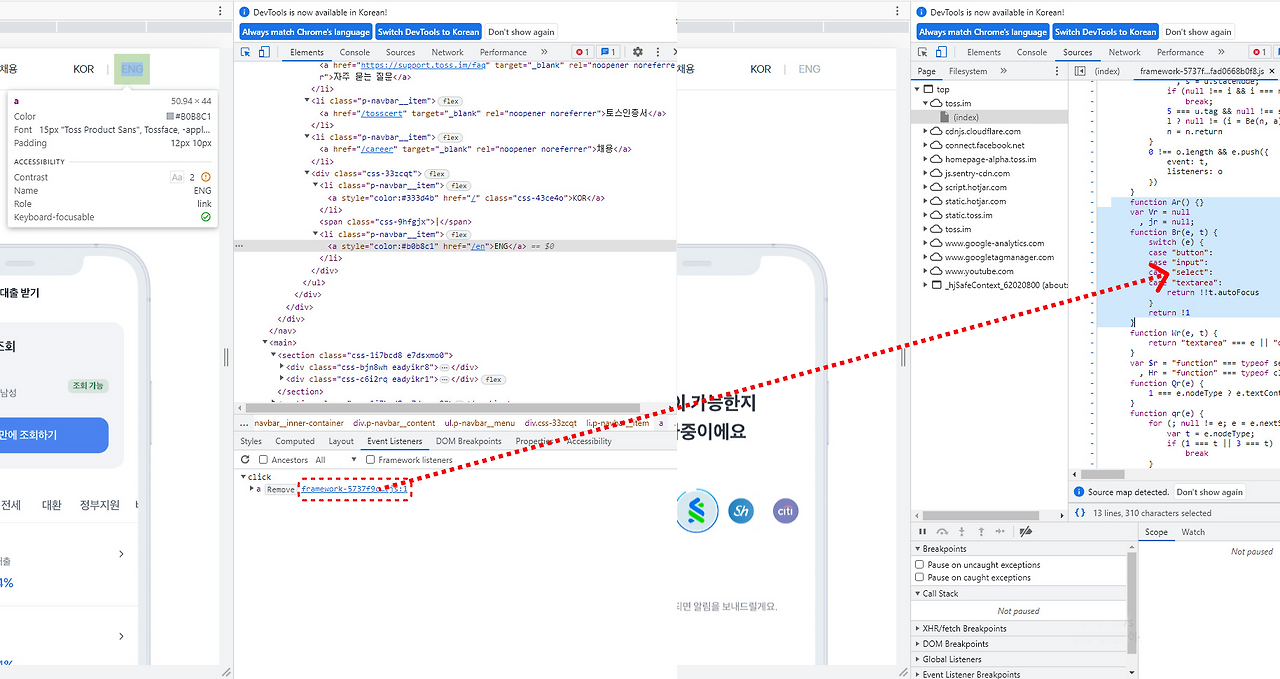The height and width of the screenshot is (679, 1280).
Task: Expand connect.facebook.net in the source tree
Action: click(926, 145)
